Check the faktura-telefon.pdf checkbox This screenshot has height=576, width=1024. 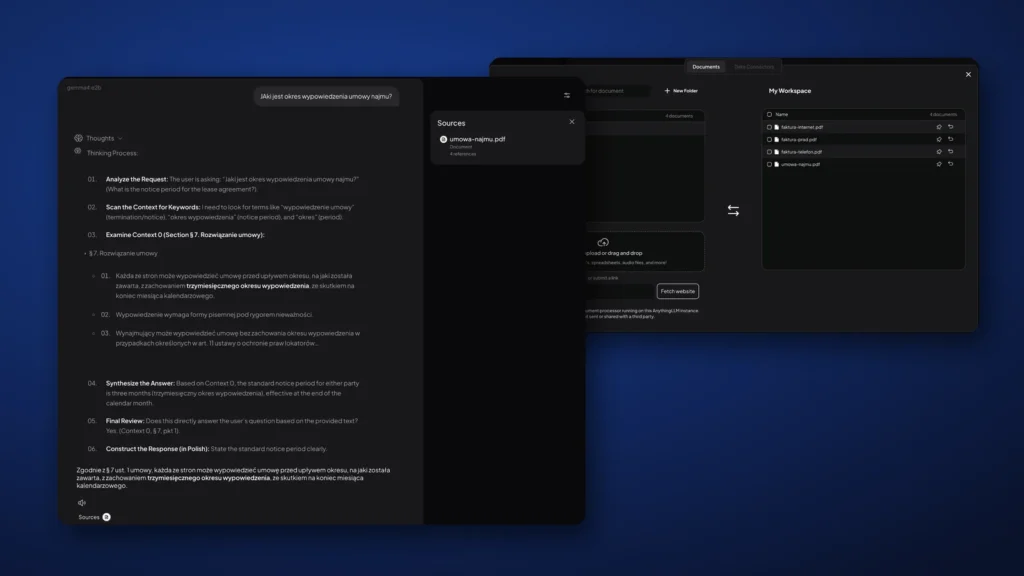click(769, 152)
